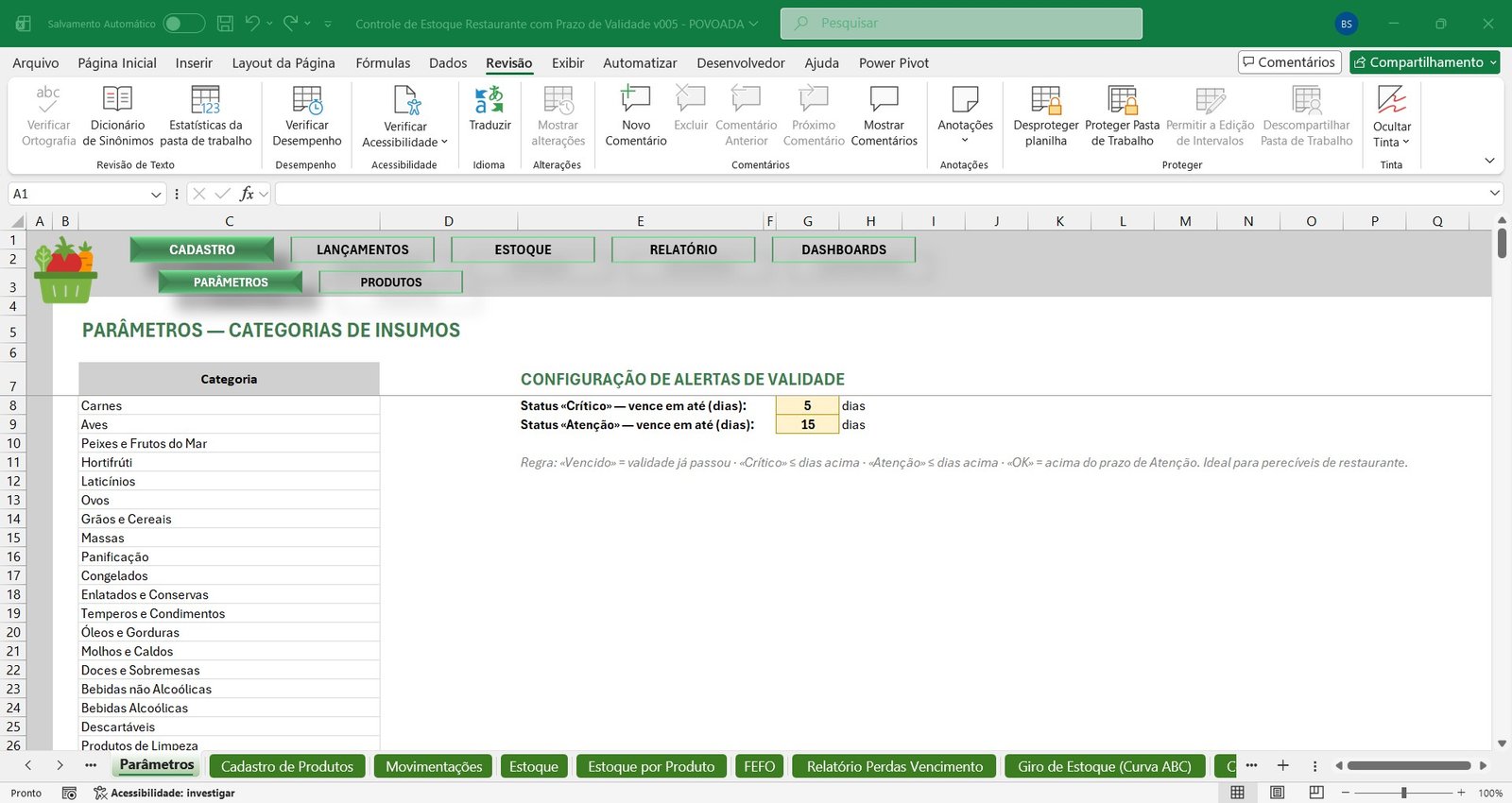Add a new sheet with plus button

tap(1282, 765)
